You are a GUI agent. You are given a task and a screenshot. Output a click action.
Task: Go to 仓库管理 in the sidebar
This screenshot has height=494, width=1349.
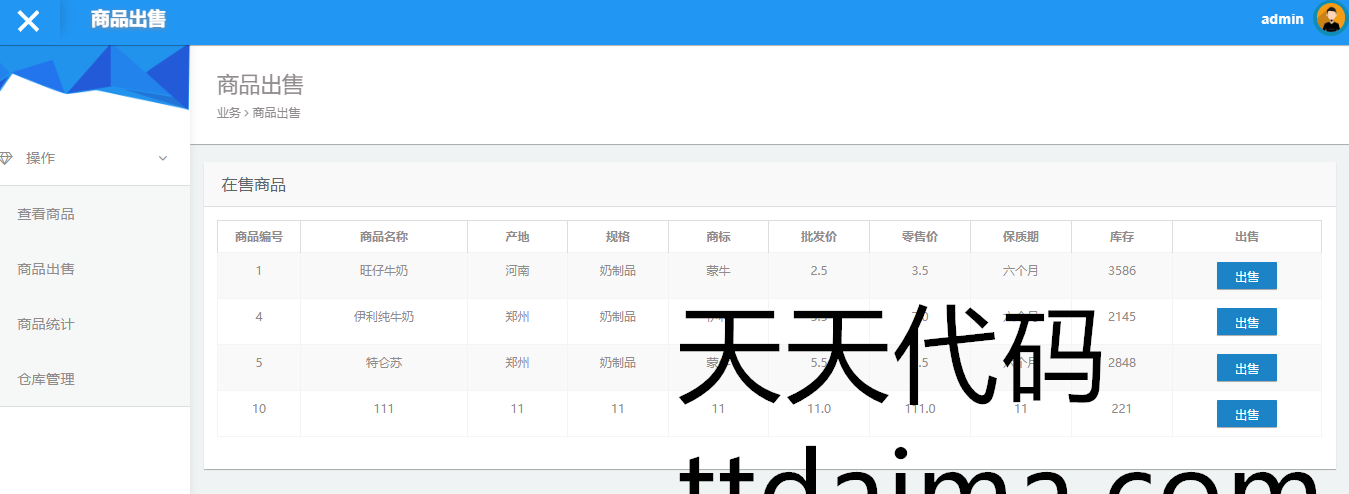[46, 379]
